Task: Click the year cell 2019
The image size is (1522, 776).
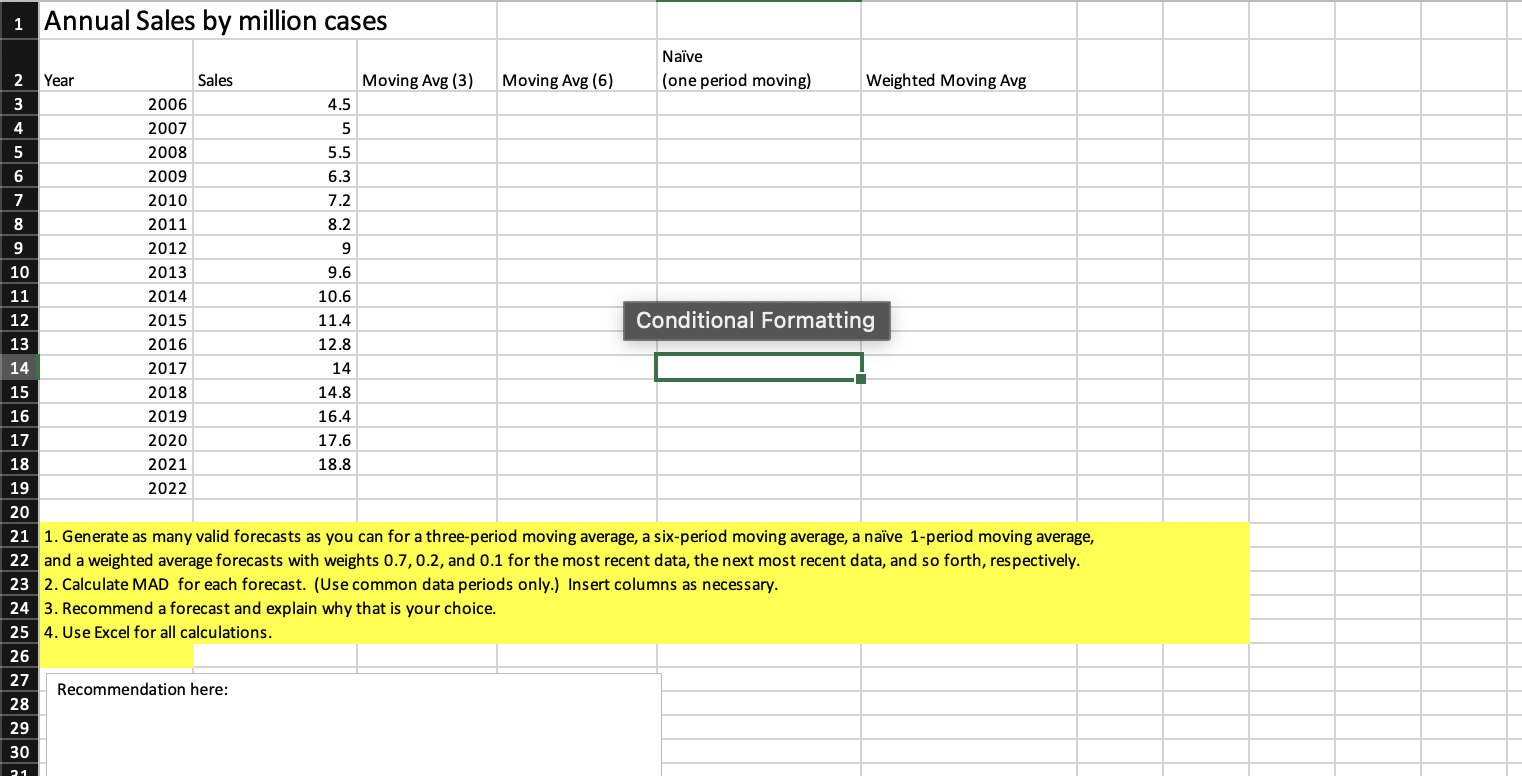Action: coord(116,416)
